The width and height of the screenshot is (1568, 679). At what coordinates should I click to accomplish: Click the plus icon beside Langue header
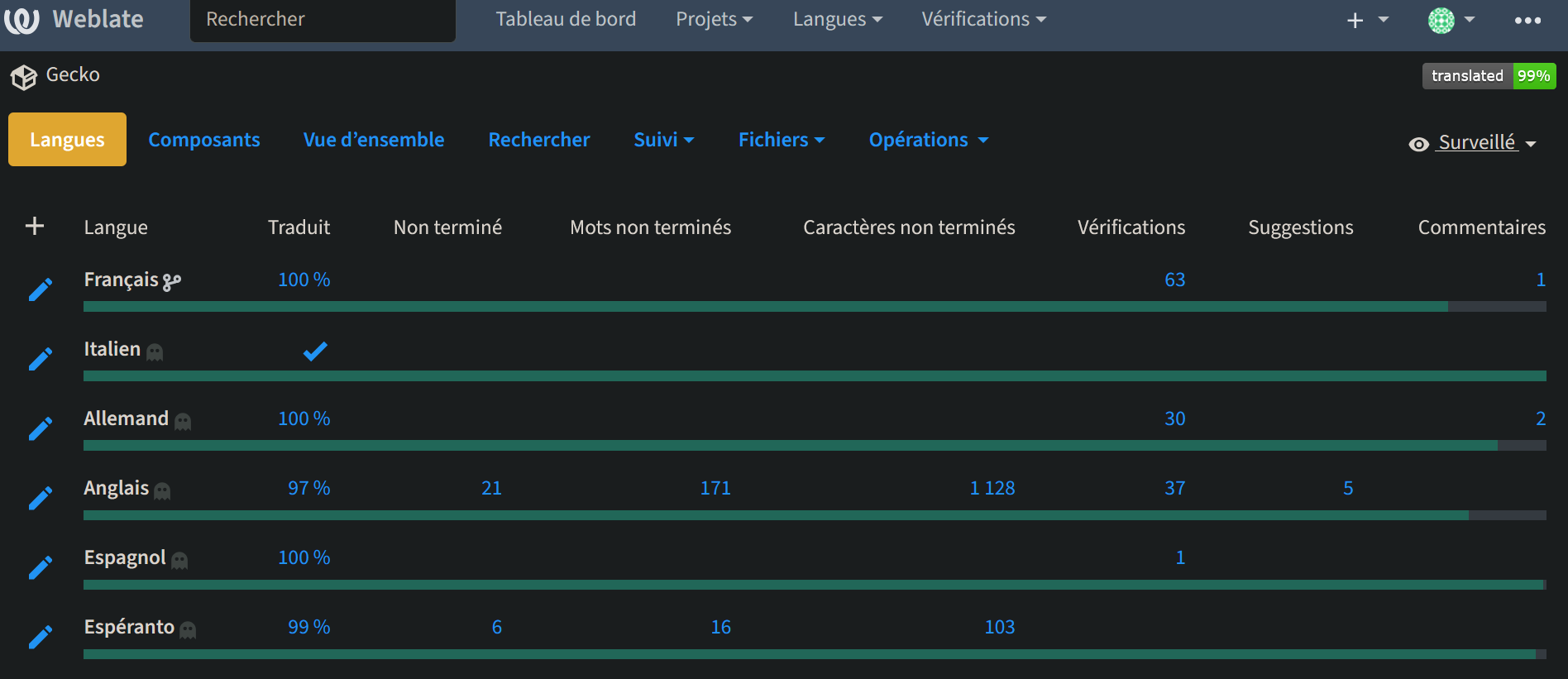pos(35,226)
